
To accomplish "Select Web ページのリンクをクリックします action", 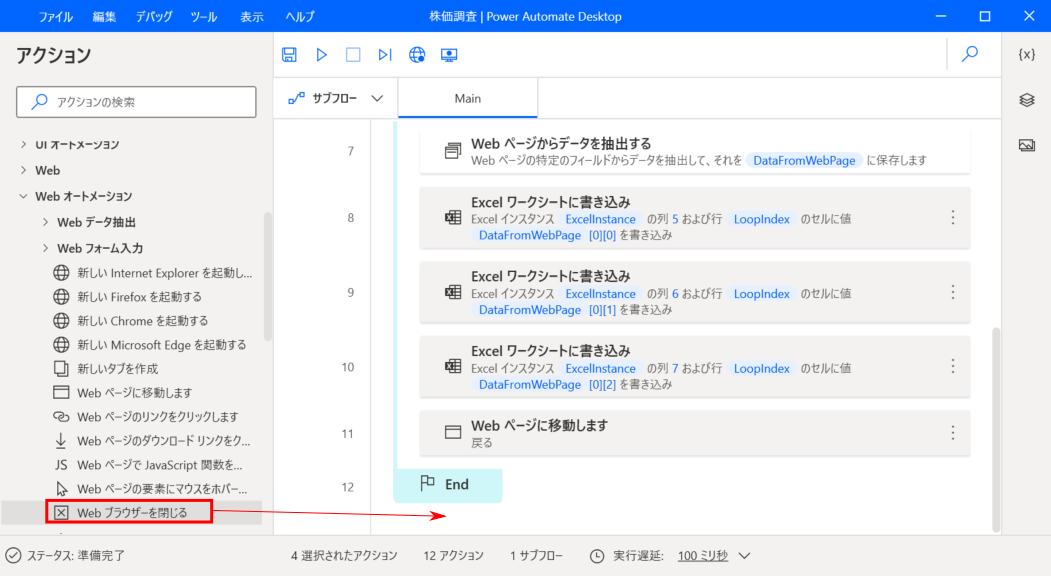I will (x=145, y=417).
